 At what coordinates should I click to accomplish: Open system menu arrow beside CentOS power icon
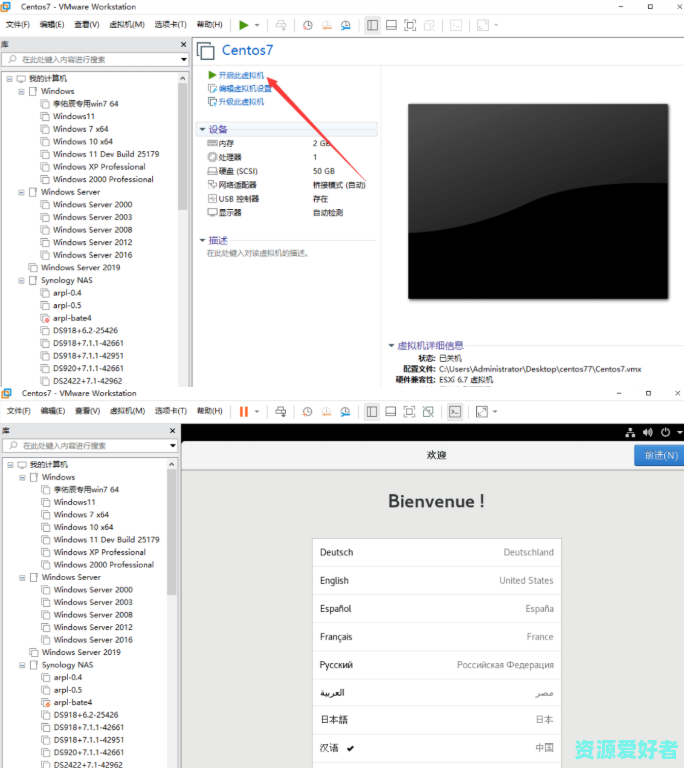[x=680, y=432]
